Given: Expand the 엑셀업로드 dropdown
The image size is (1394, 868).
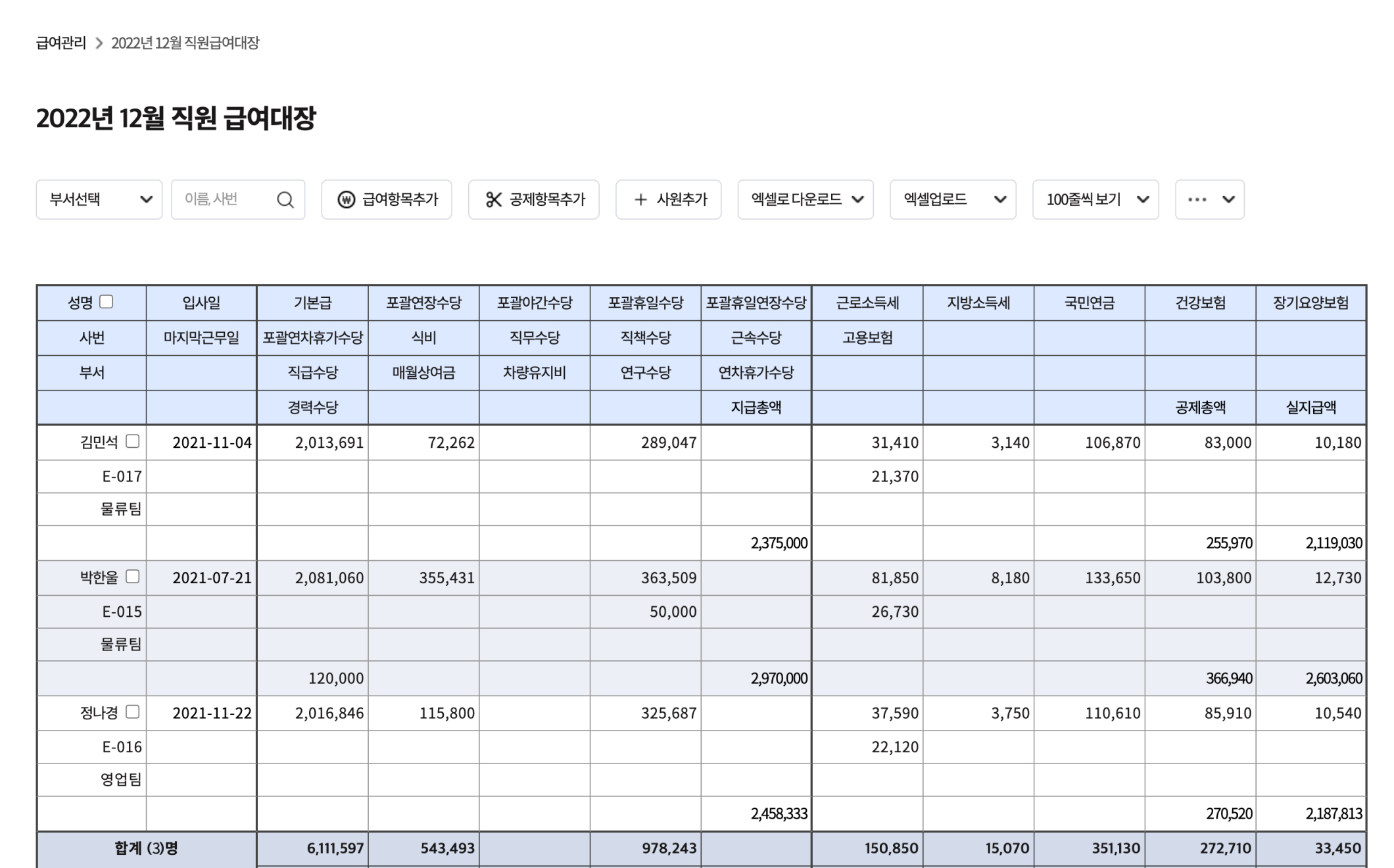Looking at the screenshot, I should (x=952, y=200).
